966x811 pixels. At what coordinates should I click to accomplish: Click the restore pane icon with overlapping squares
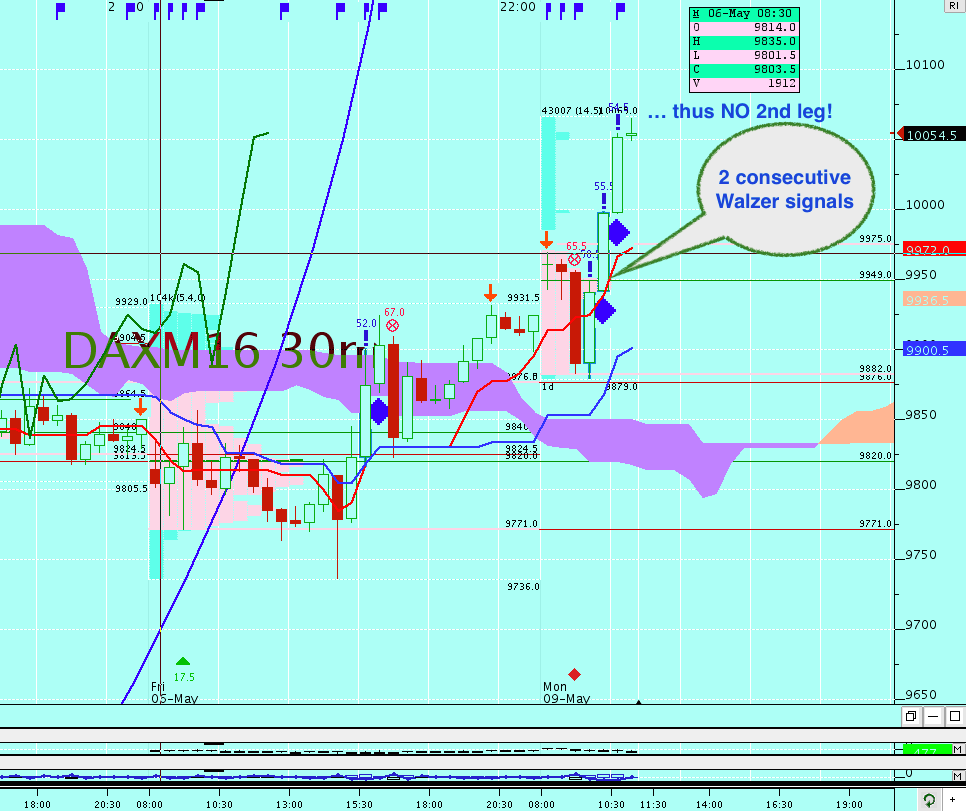911,716
